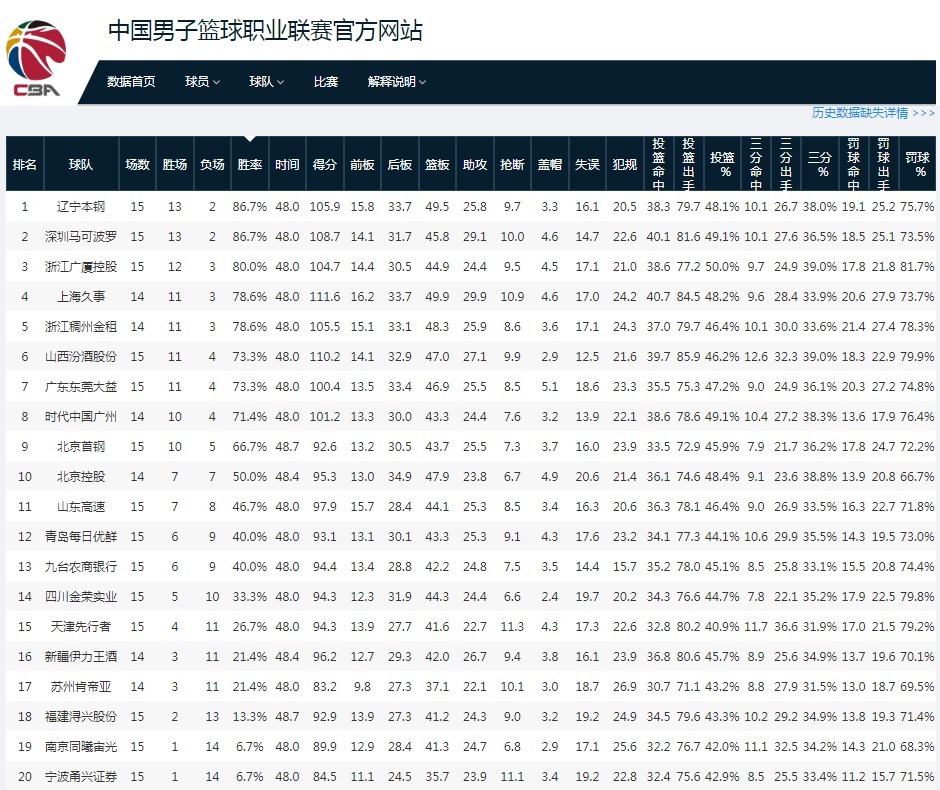Open the 数据首页 menu item

click(x=131, y=82)
